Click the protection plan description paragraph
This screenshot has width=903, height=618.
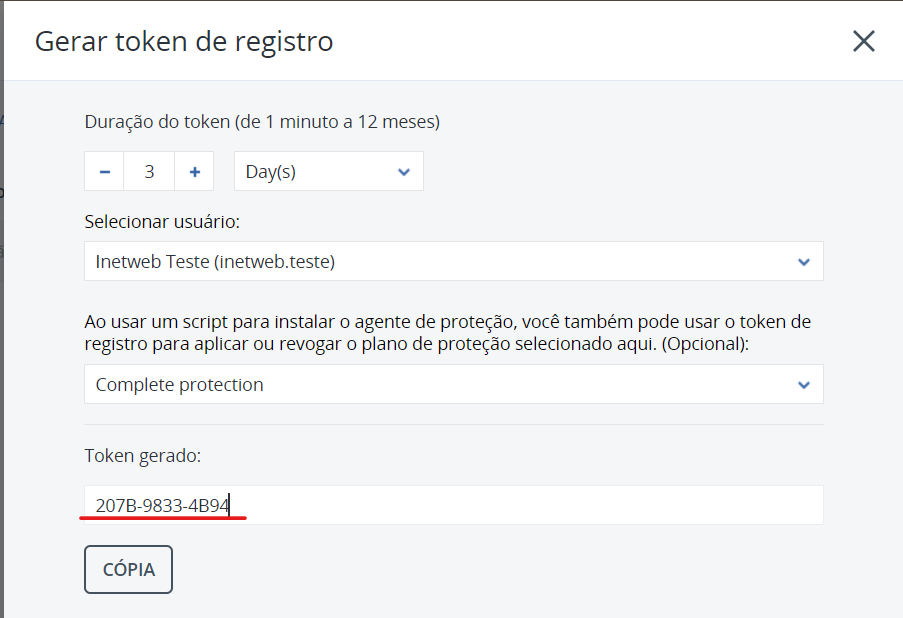pos(447,332)
